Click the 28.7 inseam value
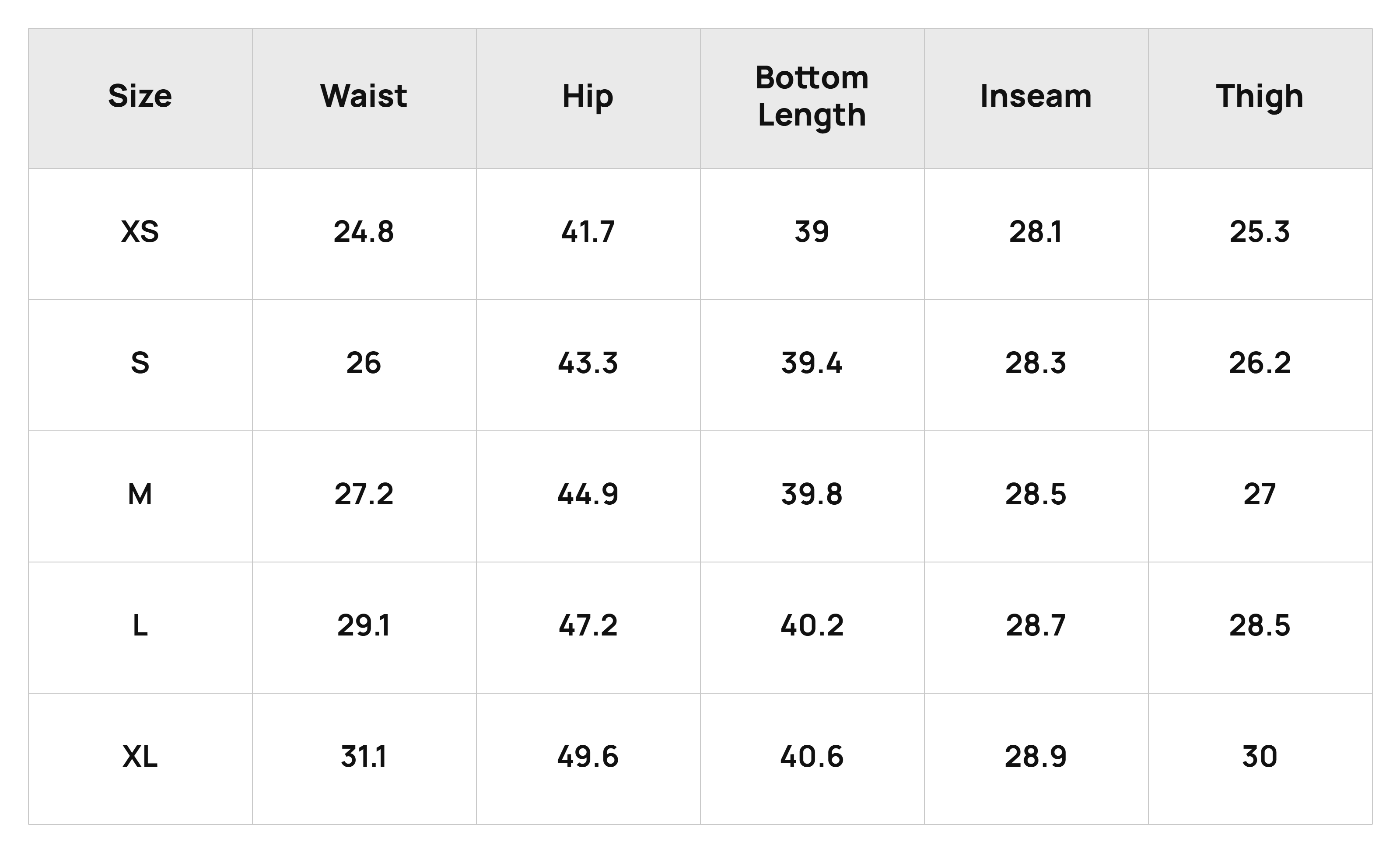The height and width of the screenshot is (852, 1400). (1036, 627)
